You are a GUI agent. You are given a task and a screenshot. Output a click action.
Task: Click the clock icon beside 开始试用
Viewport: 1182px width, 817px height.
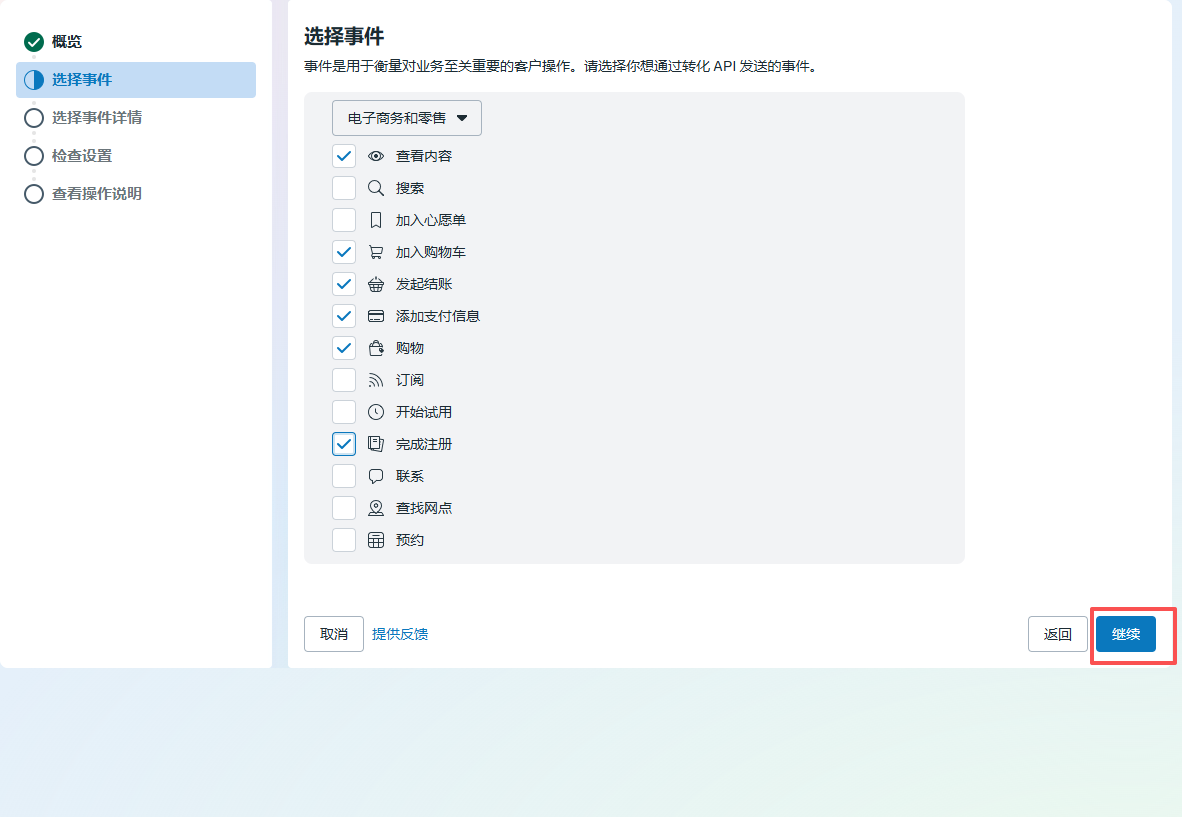point(376,412)
